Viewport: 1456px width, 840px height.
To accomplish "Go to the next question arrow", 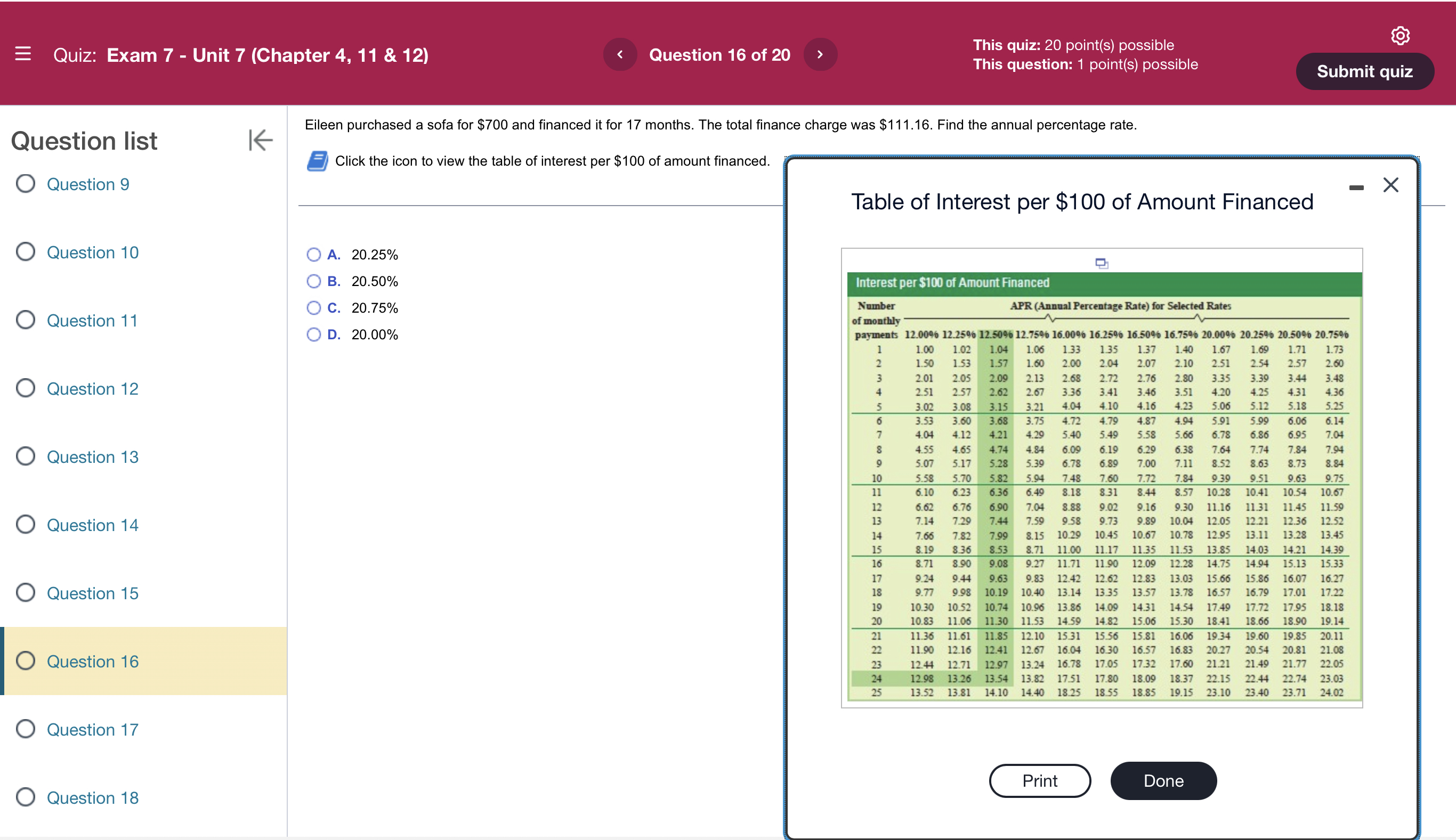I will tap(820, 55).
